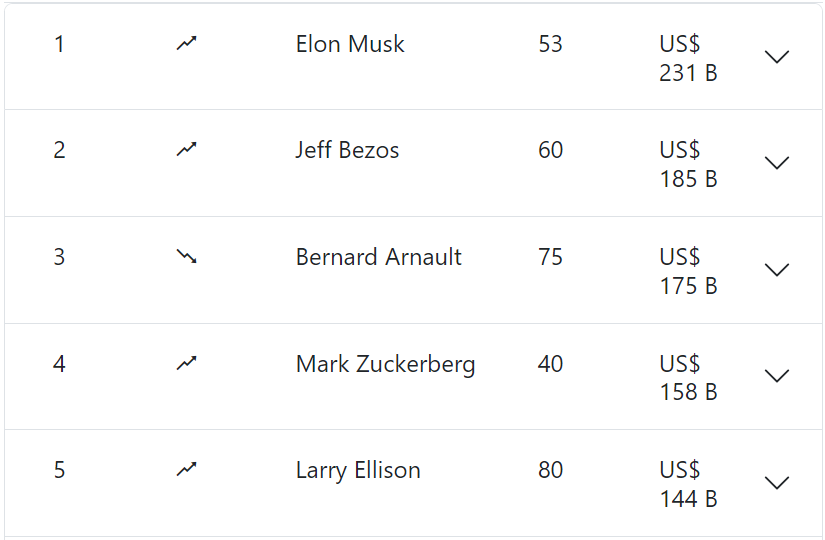Expand Mark Zuckerberg row with chevron
Image resolution: width=825 pixels, height=540 pixels.
coord(777,376)
